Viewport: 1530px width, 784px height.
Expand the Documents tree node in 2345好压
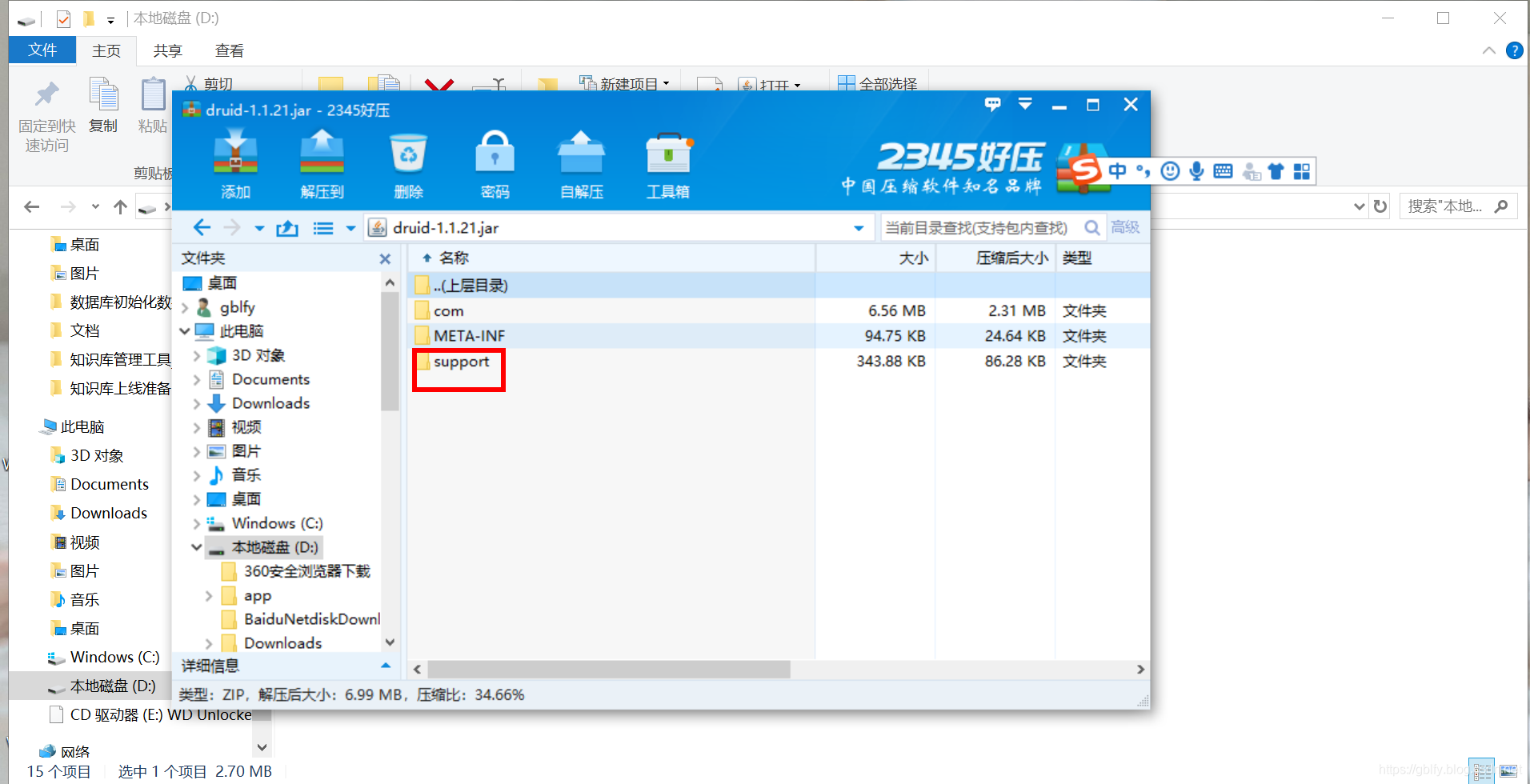[x=197, y=380]
